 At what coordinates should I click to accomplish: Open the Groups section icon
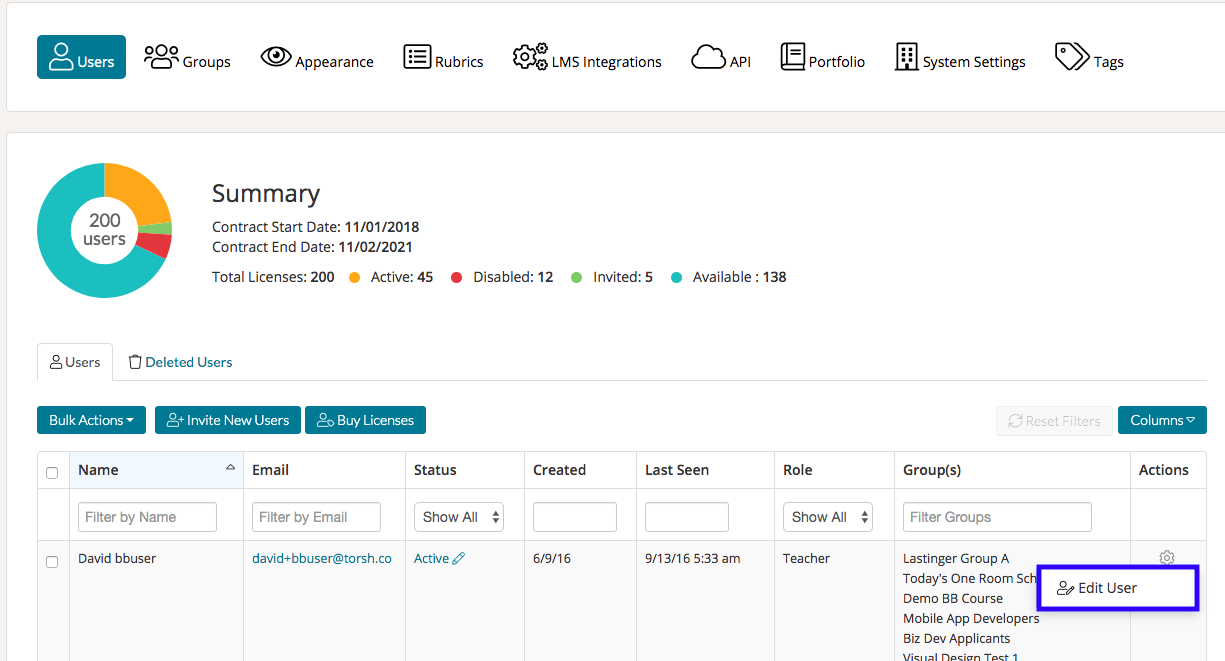[161, 56]
